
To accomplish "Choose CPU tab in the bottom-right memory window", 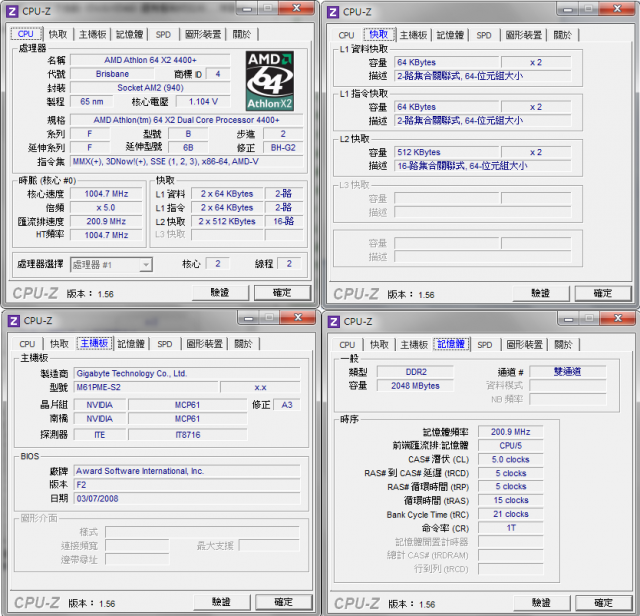I will pos(347,345).
